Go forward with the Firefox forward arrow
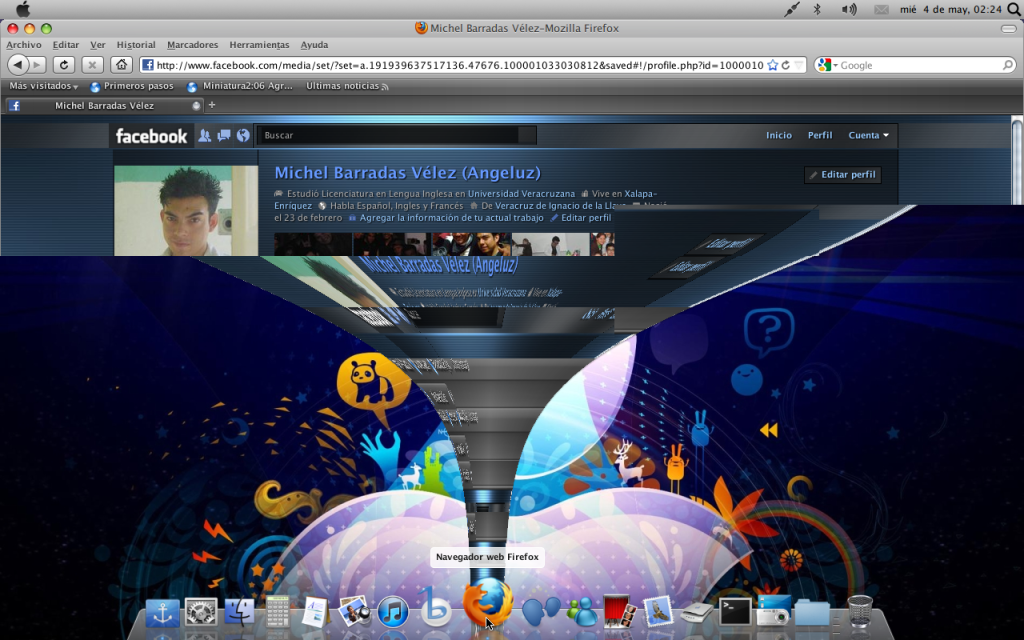The width and height of the screenshot is (1024, 640). coord(38,65)
